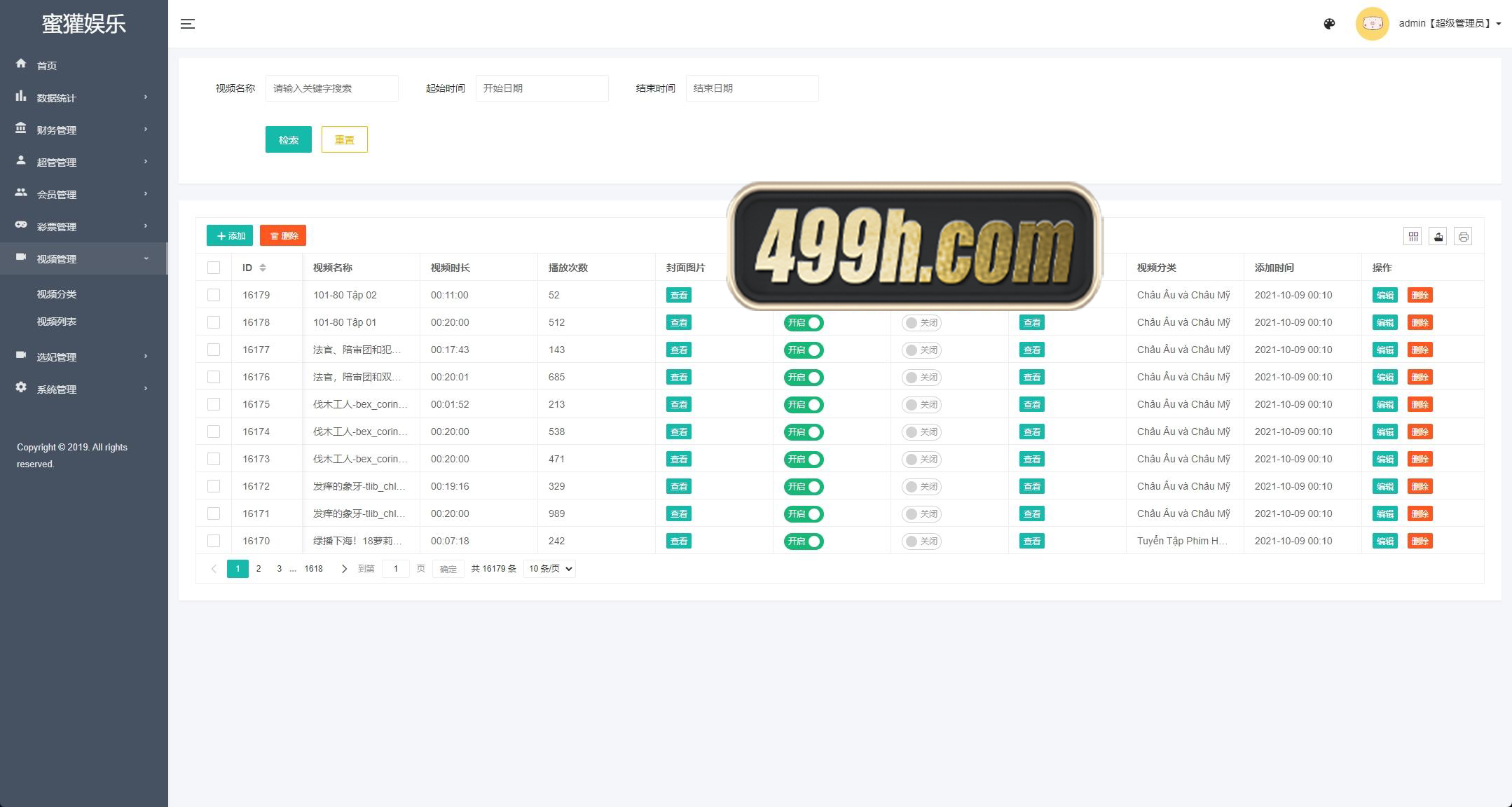1512x807 pixels.
Task: Enable 关闭 switch in row 16176
Action: click(x=921, y=378)
